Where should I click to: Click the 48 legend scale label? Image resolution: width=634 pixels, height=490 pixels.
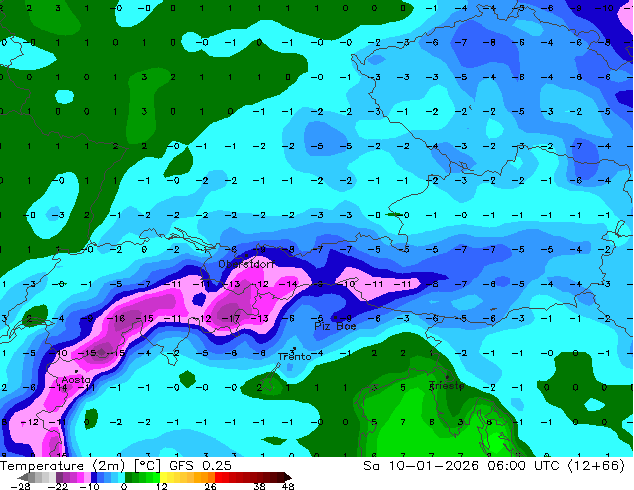pos(288,486)
